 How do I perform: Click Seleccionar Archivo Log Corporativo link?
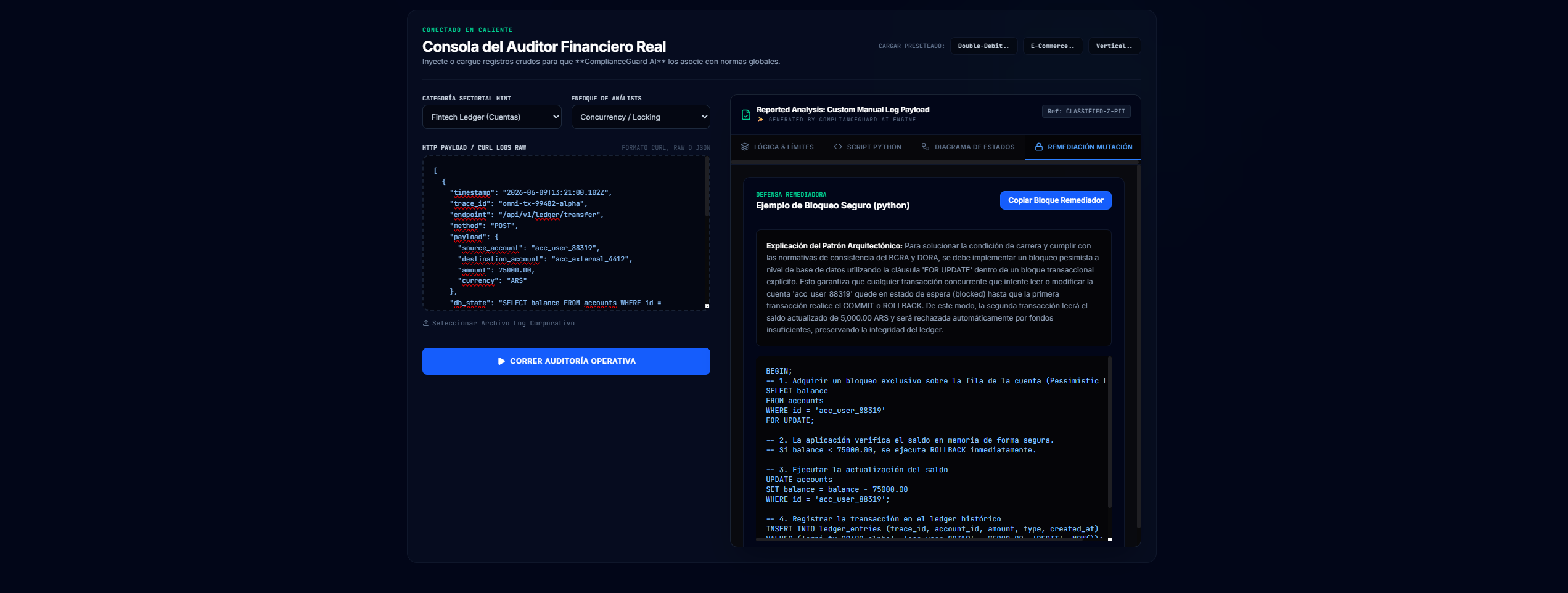point(498,323)
